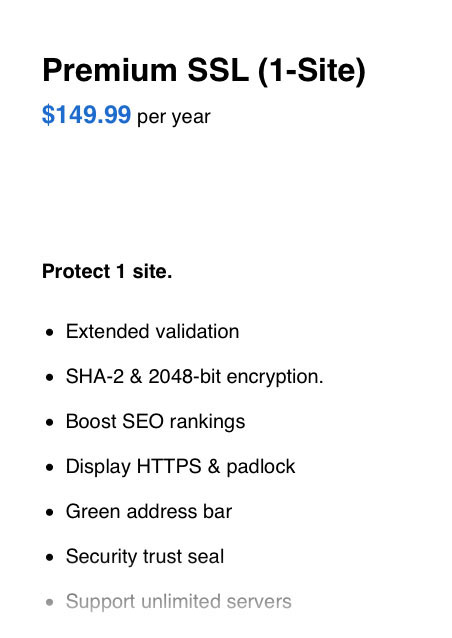Click Display HTTPS & padlock feature
Image resolution: width=452 pixels, height=638 pixels.
(181, 467)
